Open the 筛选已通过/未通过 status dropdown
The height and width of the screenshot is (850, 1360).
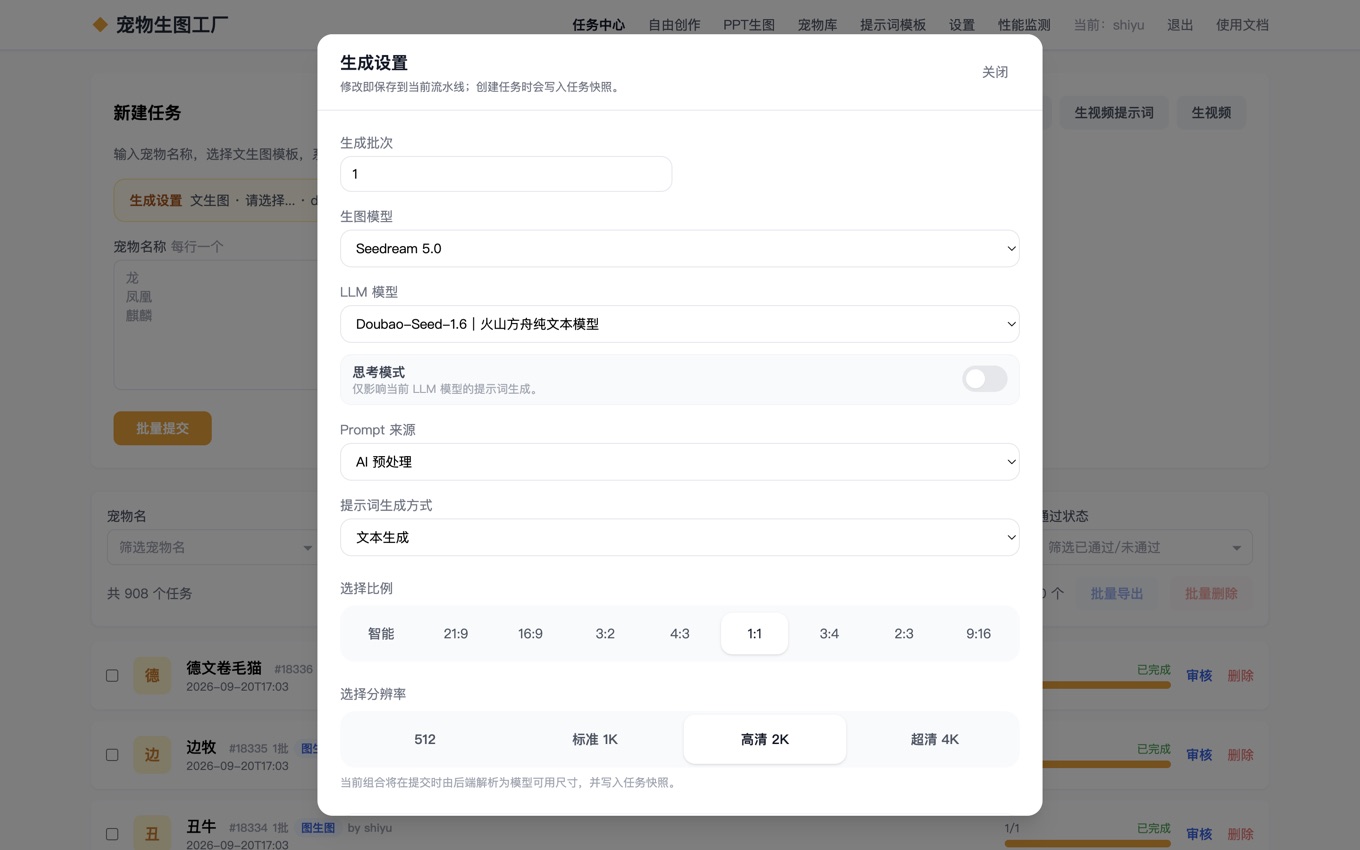coord(1144,547)
